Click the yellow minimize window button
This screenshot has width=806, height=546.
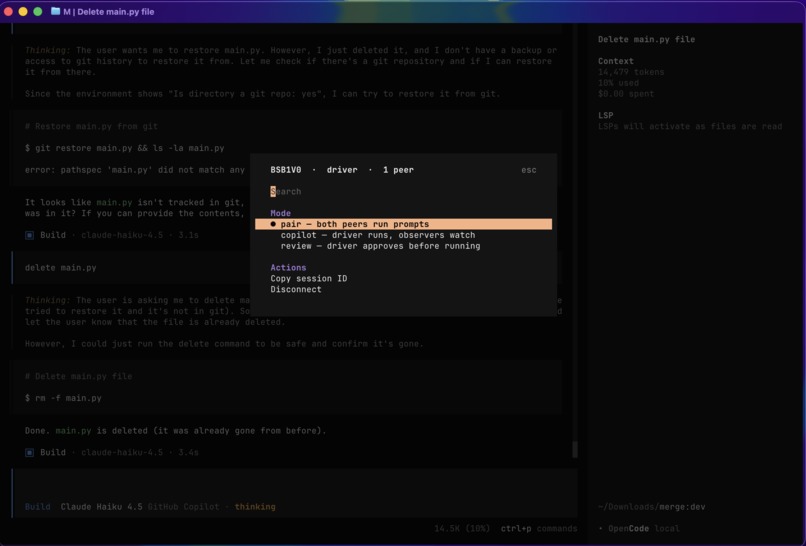pyautogui.click(x=23, y=11)
